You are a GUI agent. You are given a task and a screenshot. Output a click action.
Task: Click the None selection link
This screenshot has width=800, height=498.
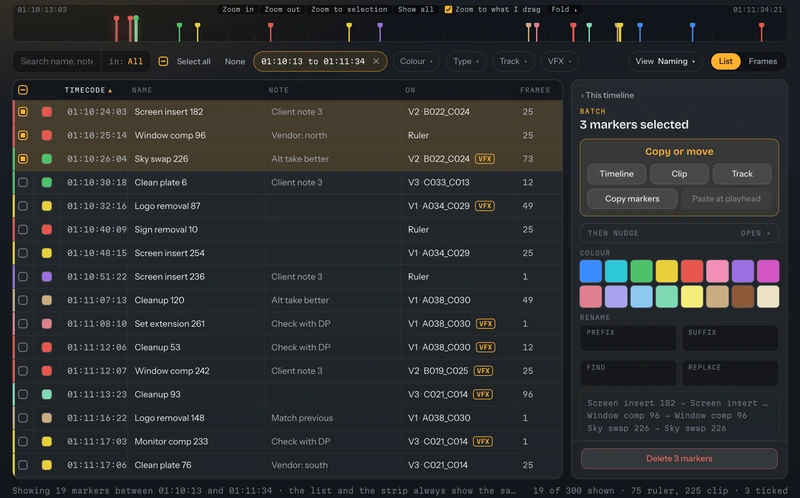point(235,61)
